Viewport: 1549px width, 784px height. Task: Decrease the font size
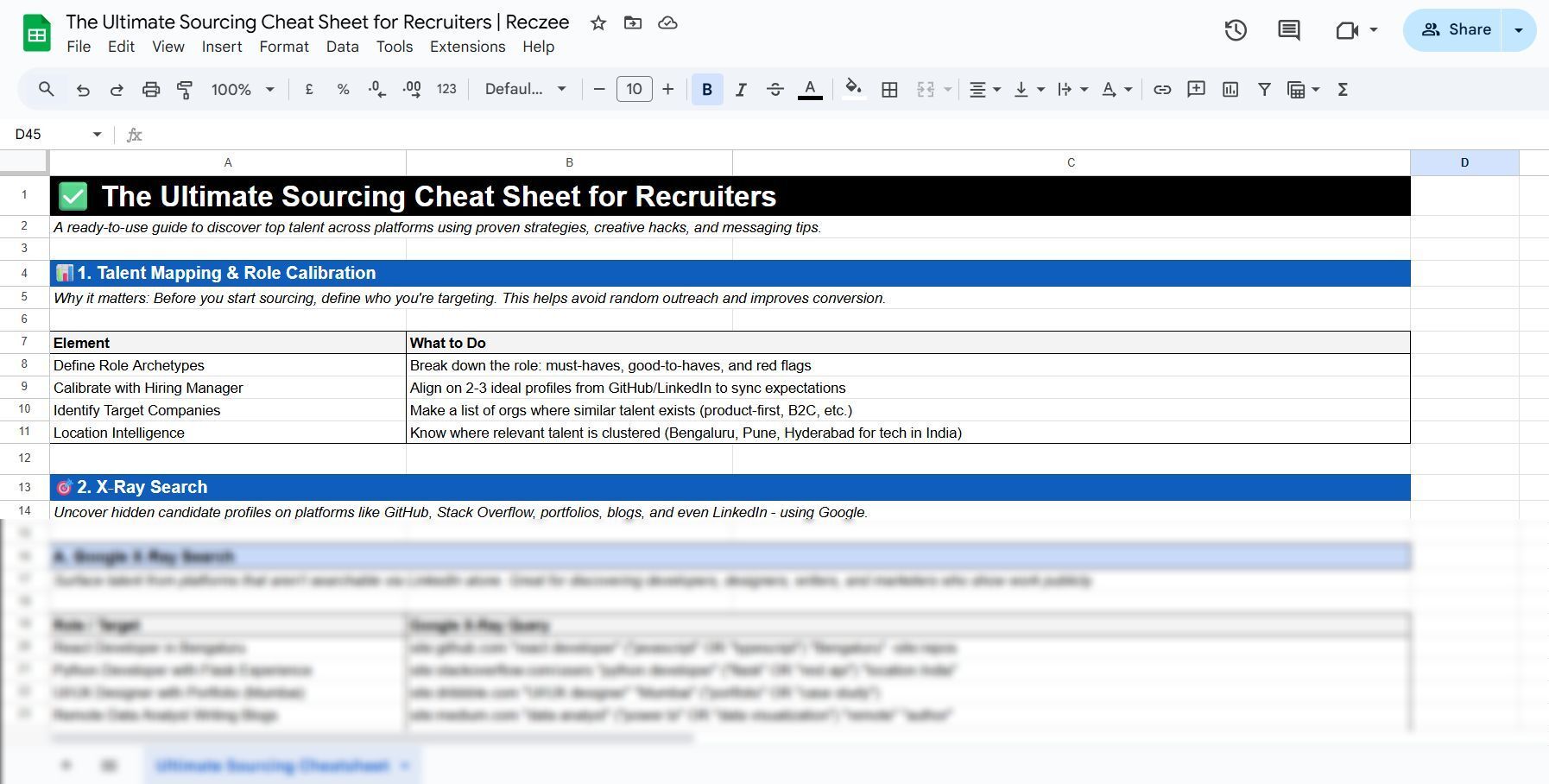(x=598, y=89)
